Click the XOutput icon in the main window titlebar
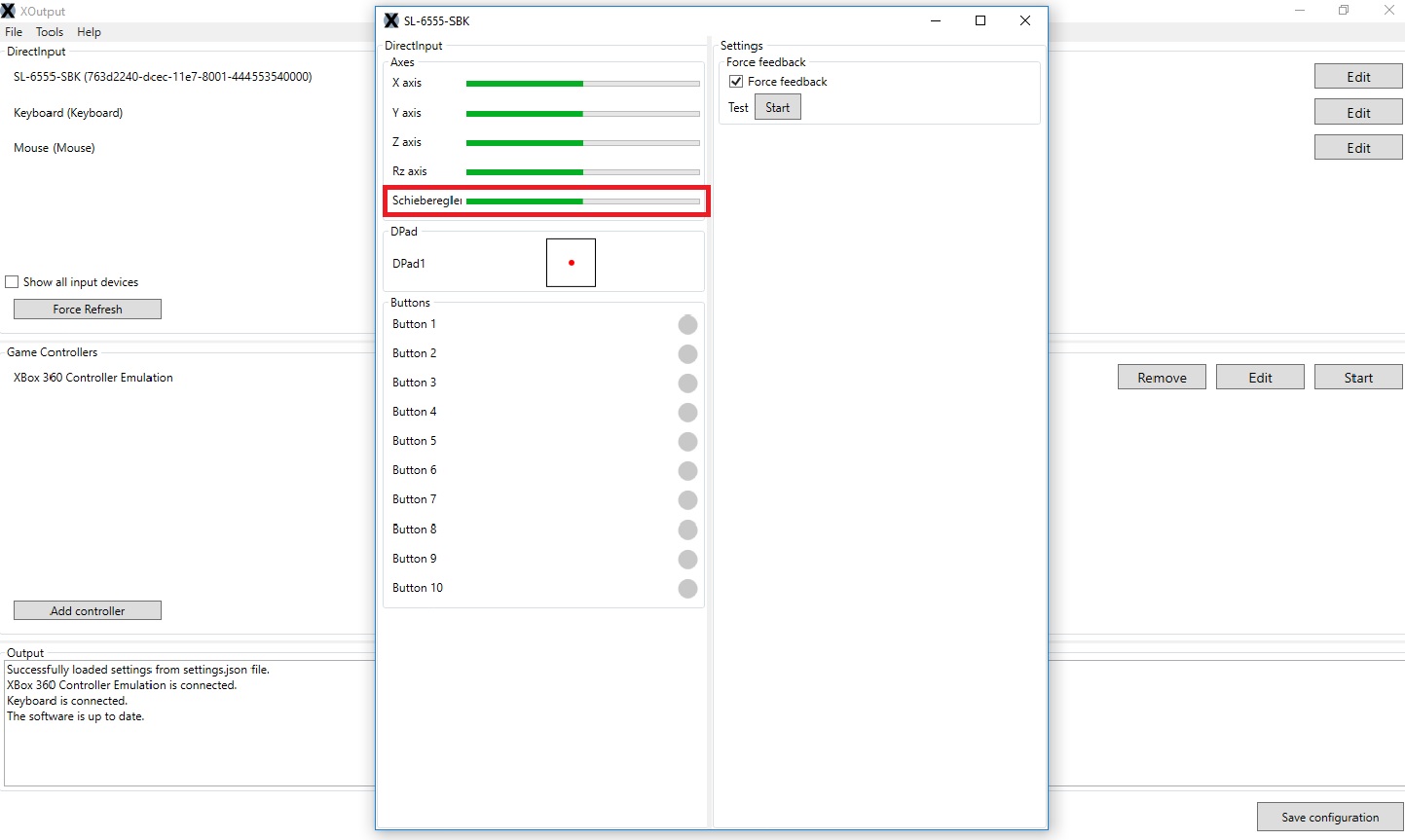Screen dimensions: 1405x840 [x=8, y=11]
